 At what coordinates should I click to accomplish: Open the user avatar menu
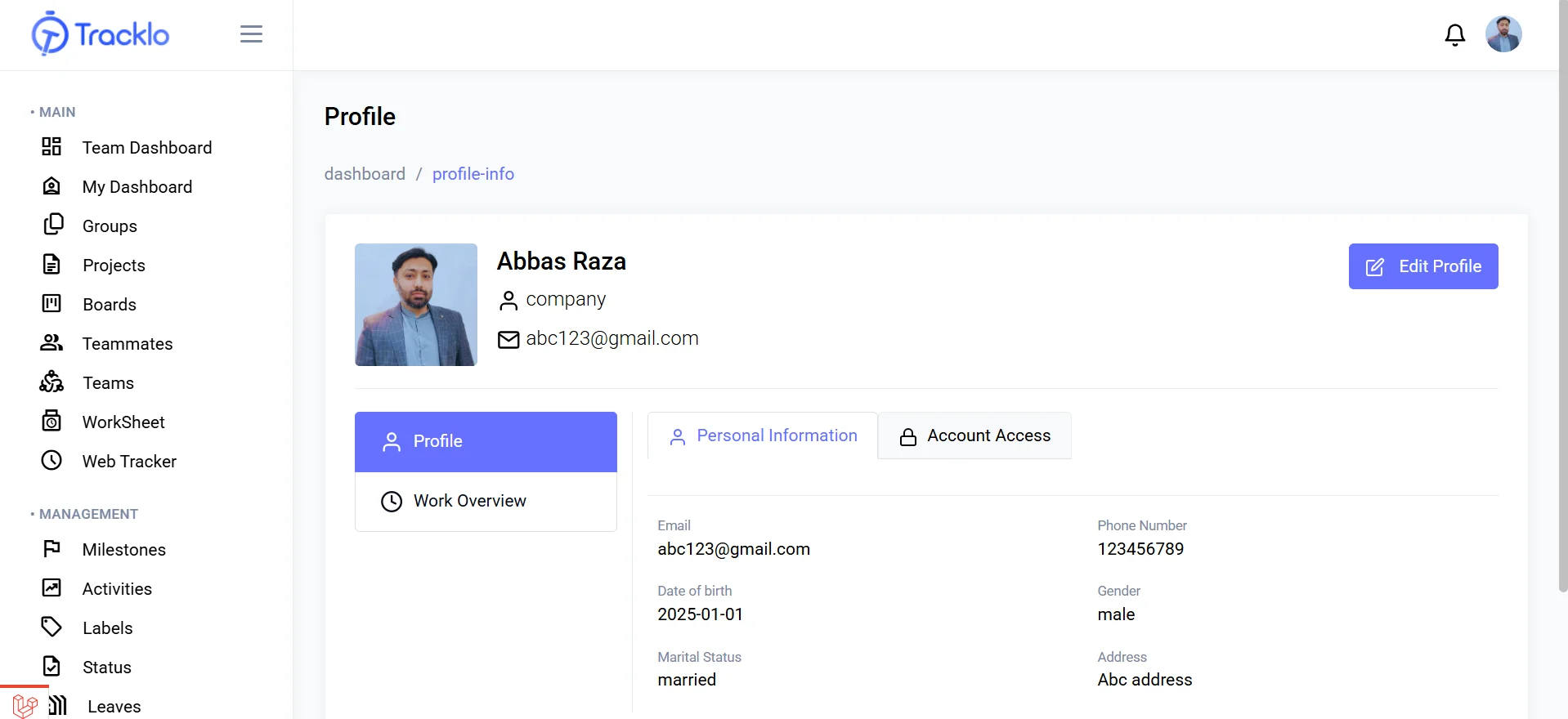[x=1503, y=34]
